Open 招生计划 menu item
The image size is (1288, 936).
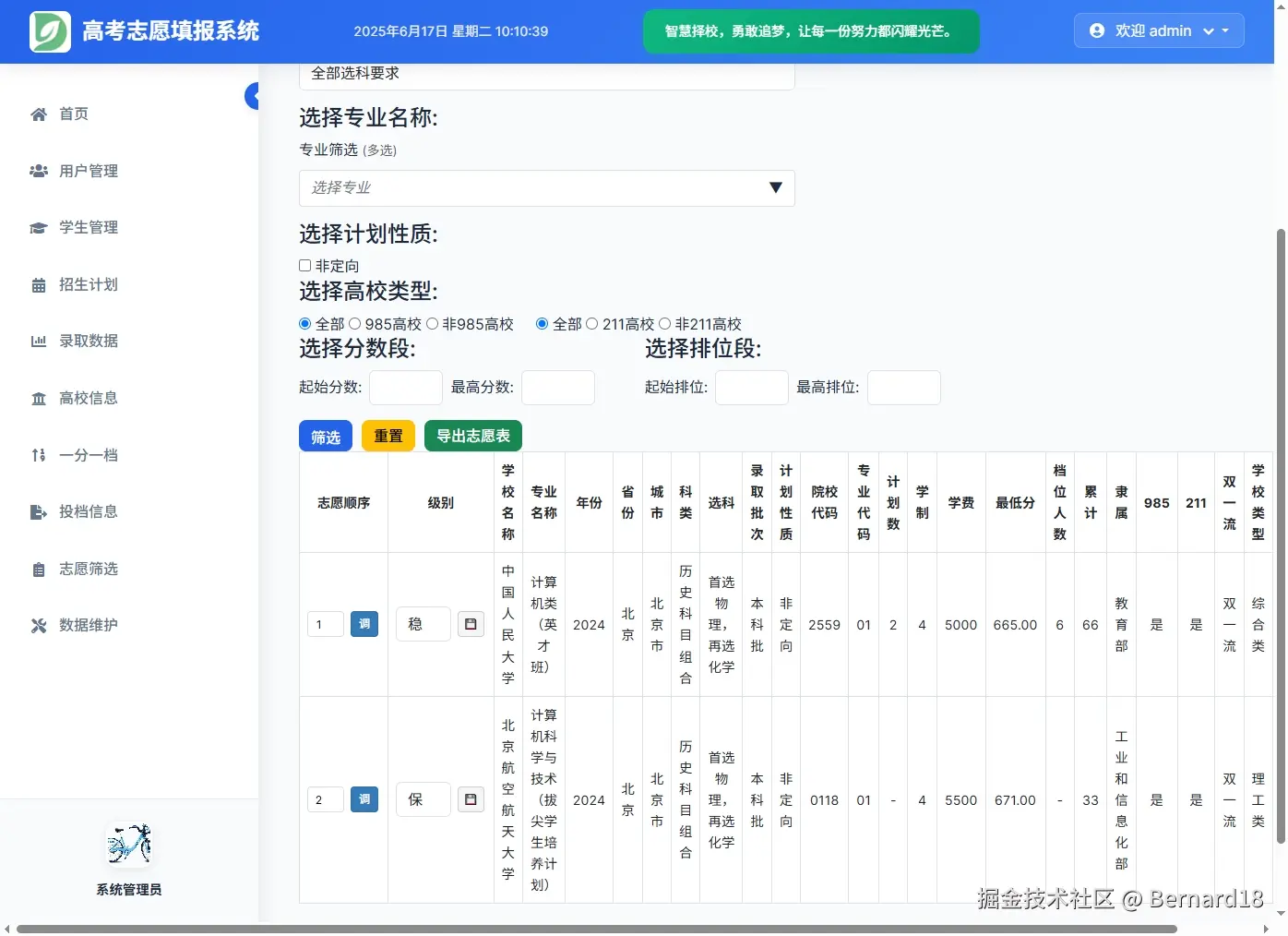[x=89, y=285]
